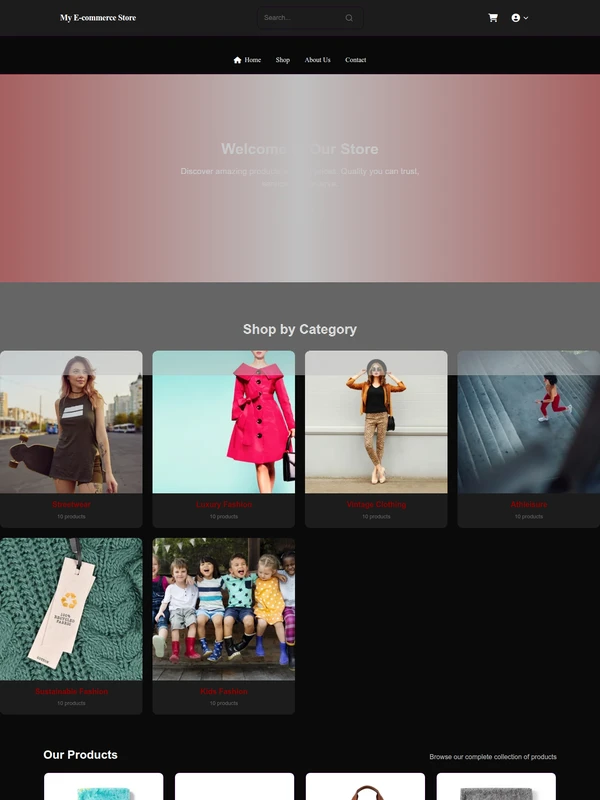Click the Luxury Fashion title link

223,505
